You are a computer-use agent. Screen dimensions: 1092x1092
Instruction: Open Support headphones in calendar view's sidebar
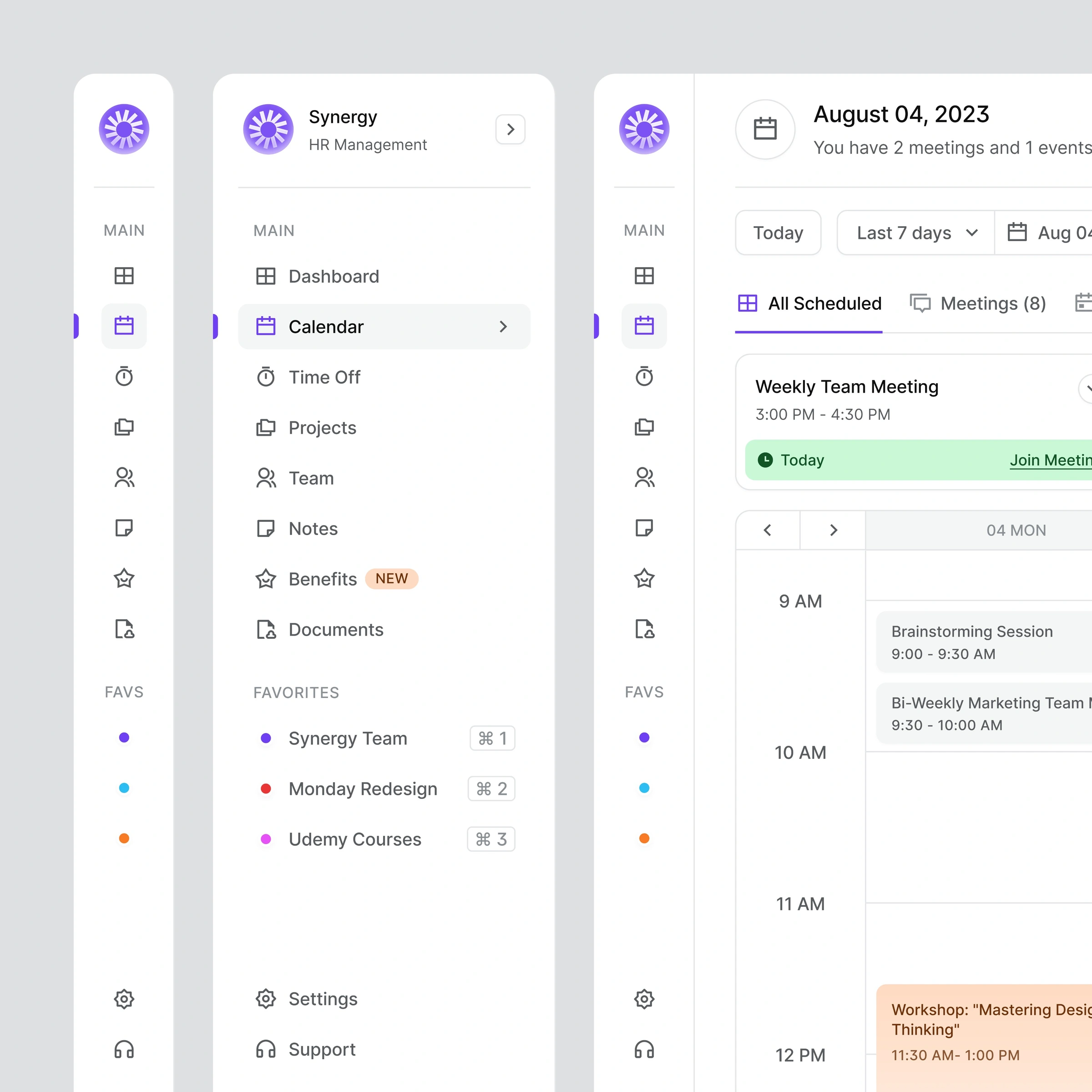point(644,1049)
